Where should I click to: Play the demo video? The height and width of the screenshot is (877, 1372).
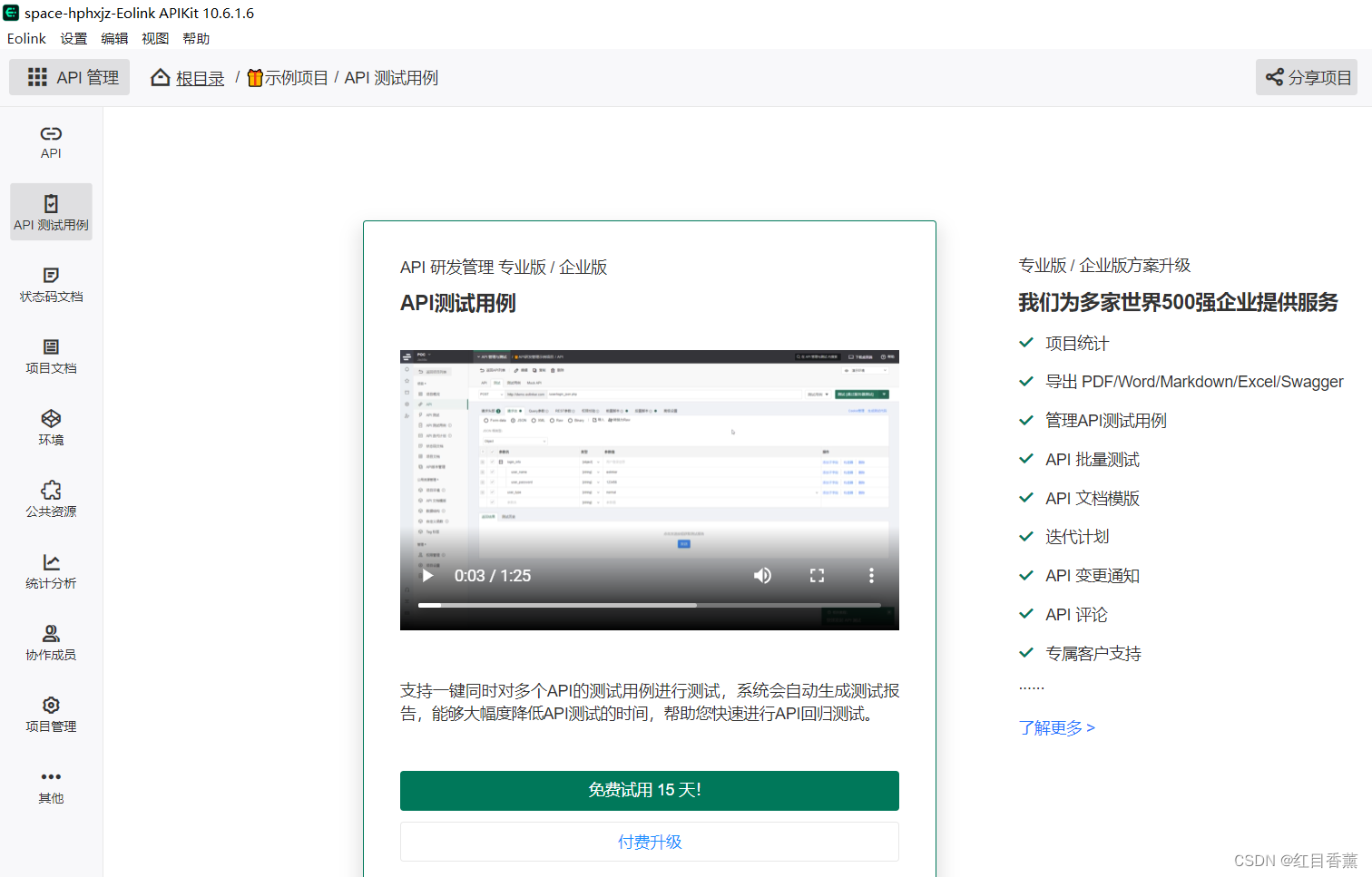pos(427,575)
